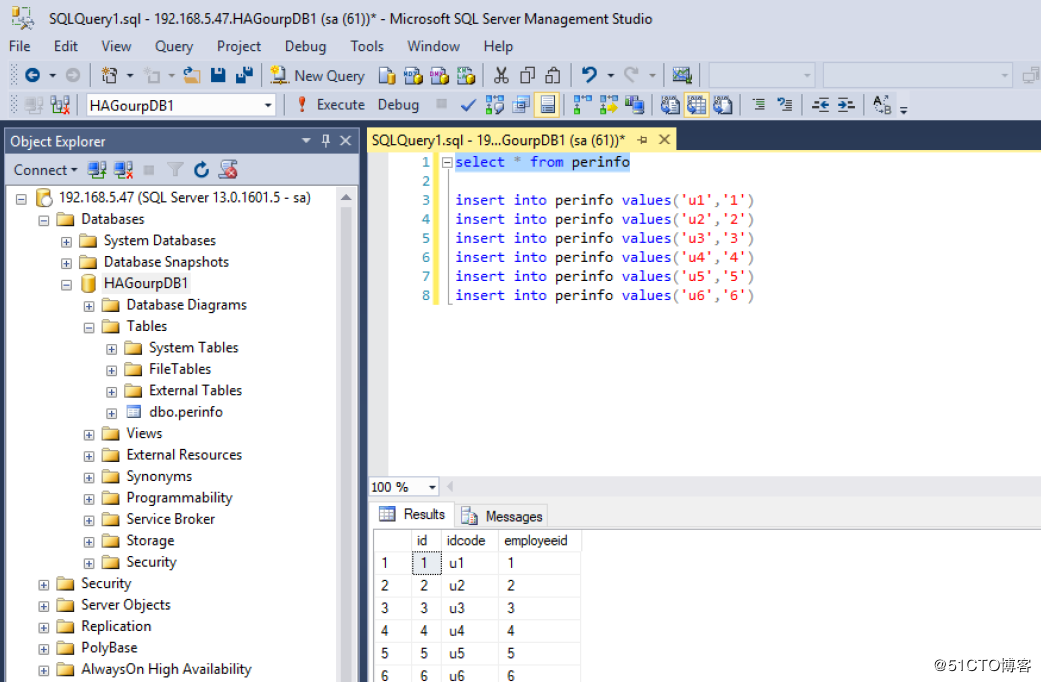Open a Database Engine Query icon
This screenshot has height=682, width=1041.
[x=386, y=76]
